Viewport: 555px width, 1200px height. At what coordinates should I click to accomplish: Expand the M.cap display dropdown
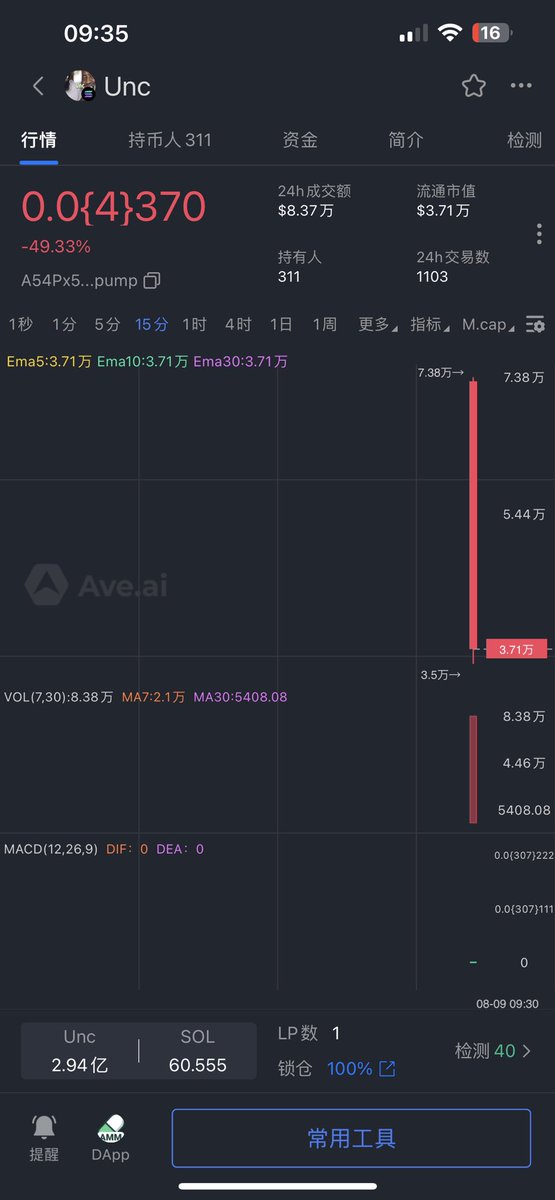point(490,324)
